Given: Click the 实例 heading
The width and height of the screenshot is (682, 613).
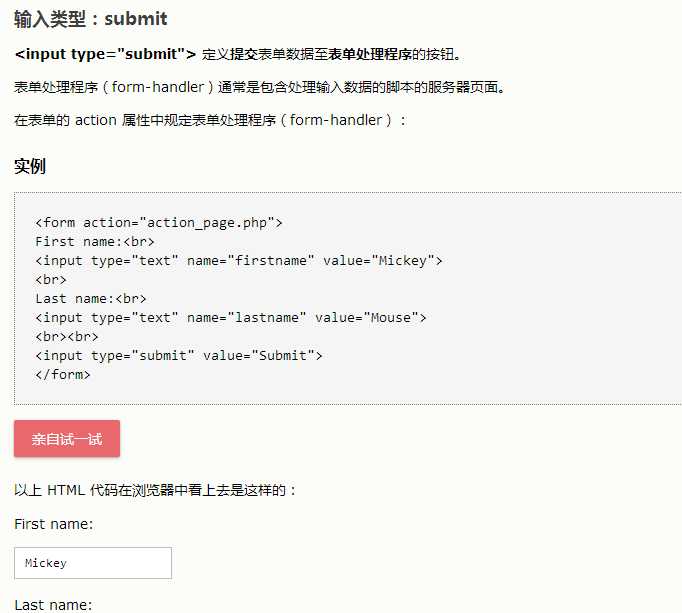Looking at the screenshot, I should pyautogui.click(x=30, y=166).
